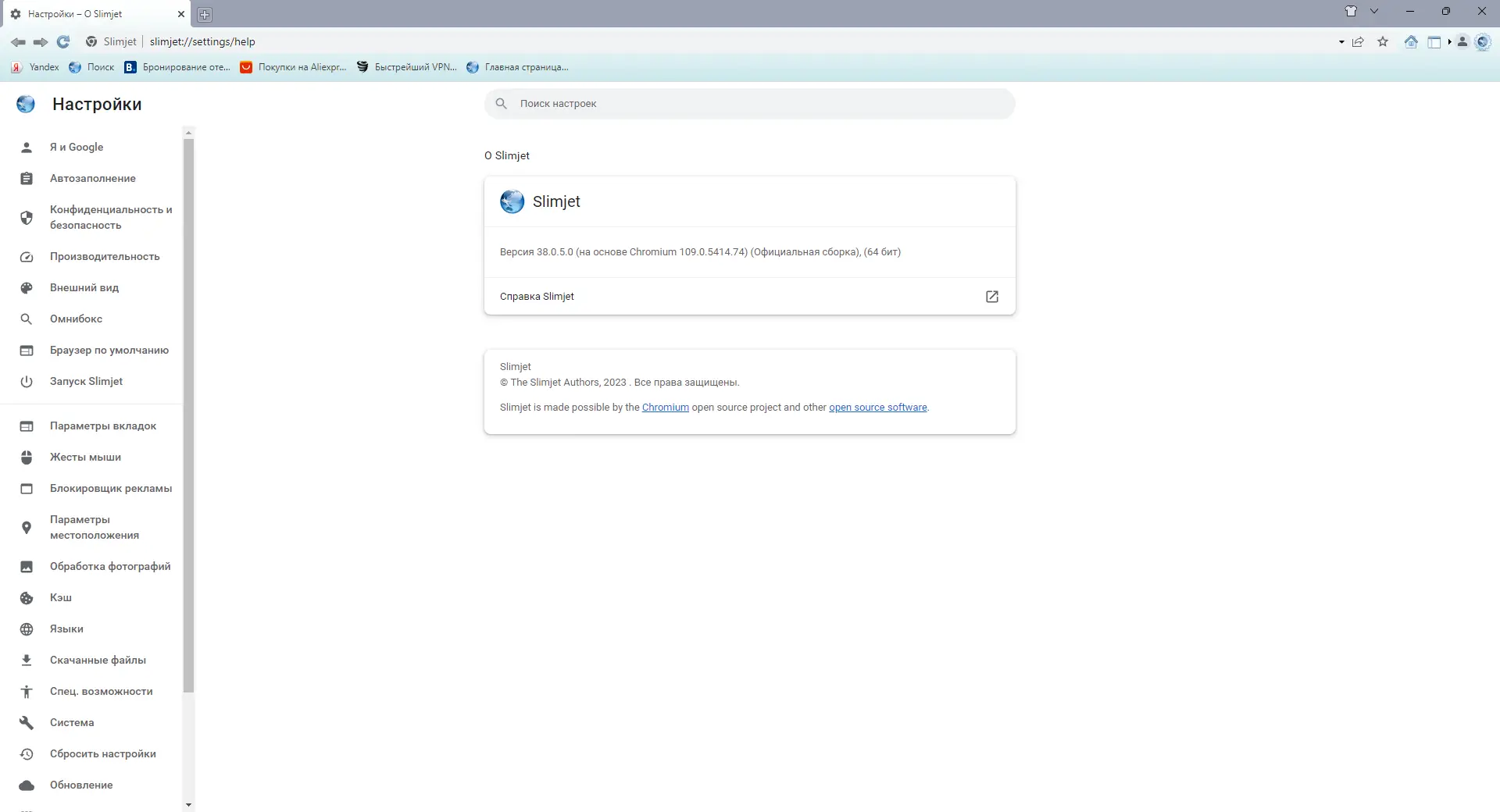Click the share page icon
Image resolution: width=1500 pixels, height=812 pixels.
pyautogui.click(x=1358, y=42)
